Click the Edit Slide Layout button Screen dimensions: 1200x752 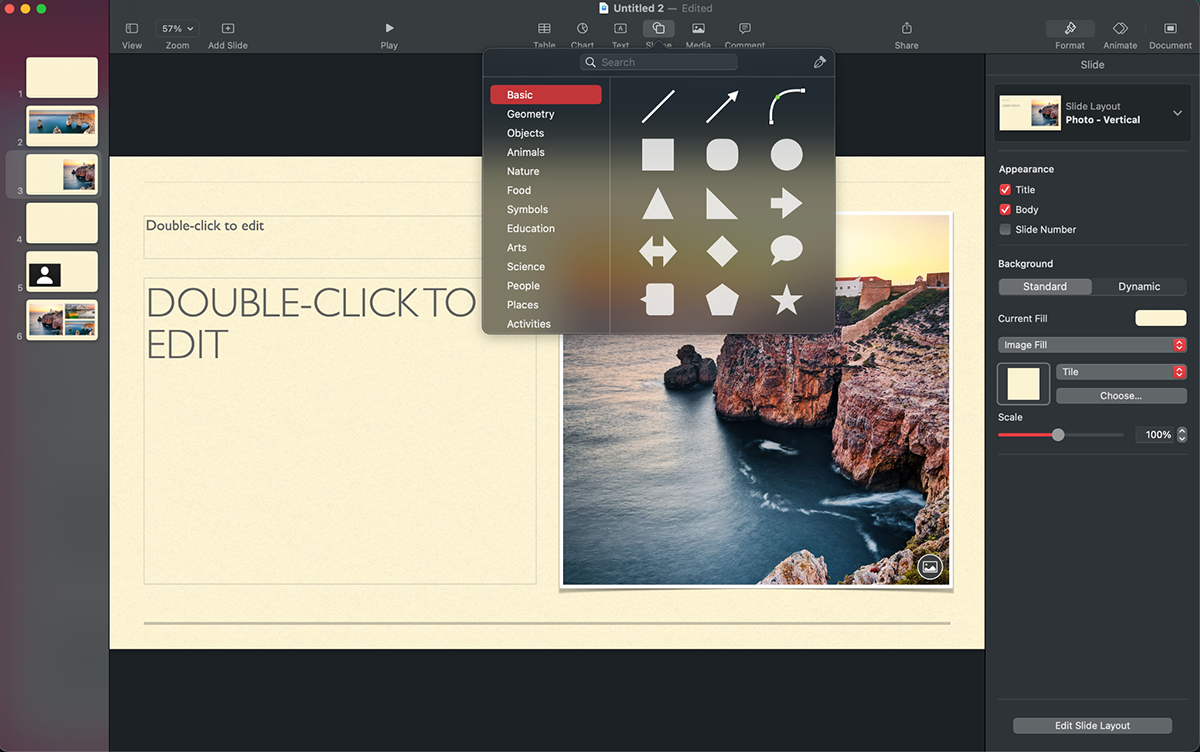click(x=1092, y=726)
